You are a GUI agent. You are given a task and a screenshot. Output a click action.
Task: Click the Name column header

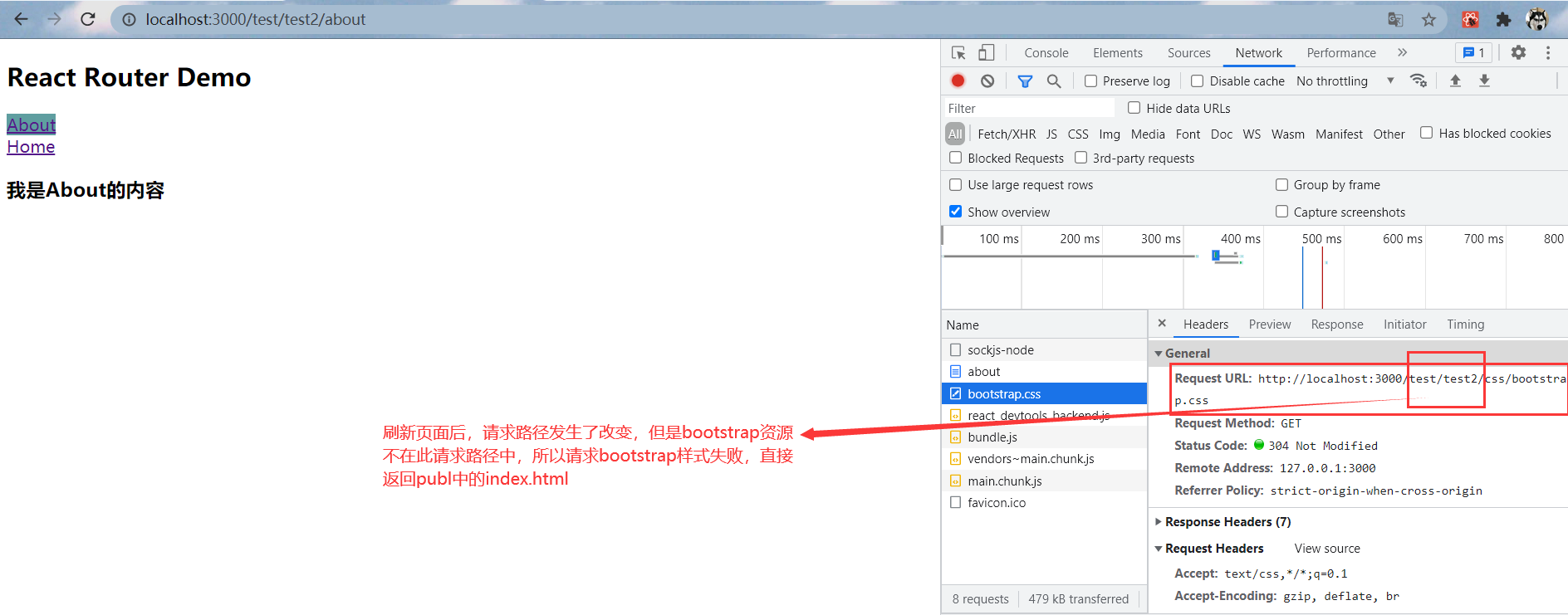[x=1045, y=325]
